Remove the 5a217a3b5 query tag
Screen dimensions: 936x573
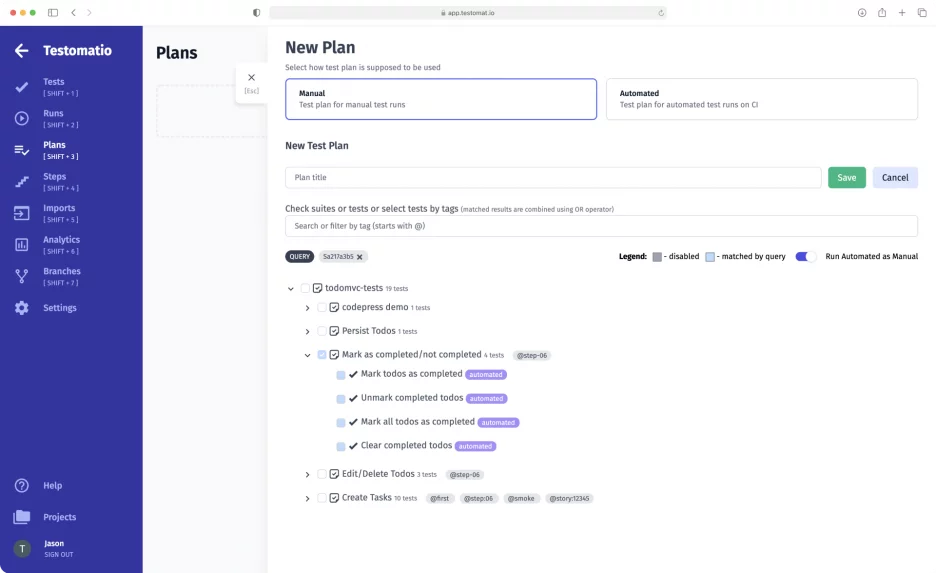click(x=360, y=257)
